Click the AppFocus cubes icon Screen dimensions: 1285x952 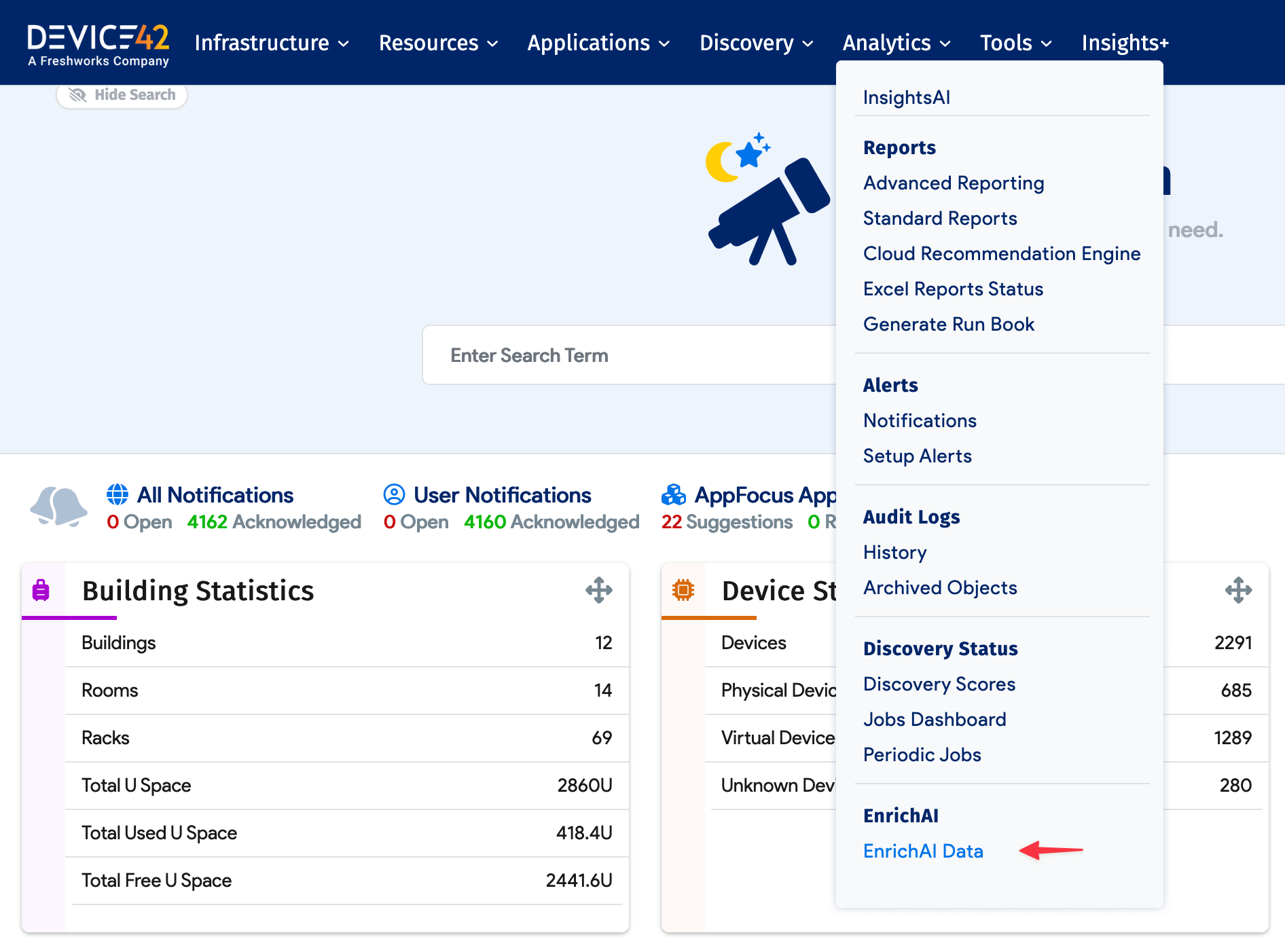pyautogui.click(x=673, y=494)
